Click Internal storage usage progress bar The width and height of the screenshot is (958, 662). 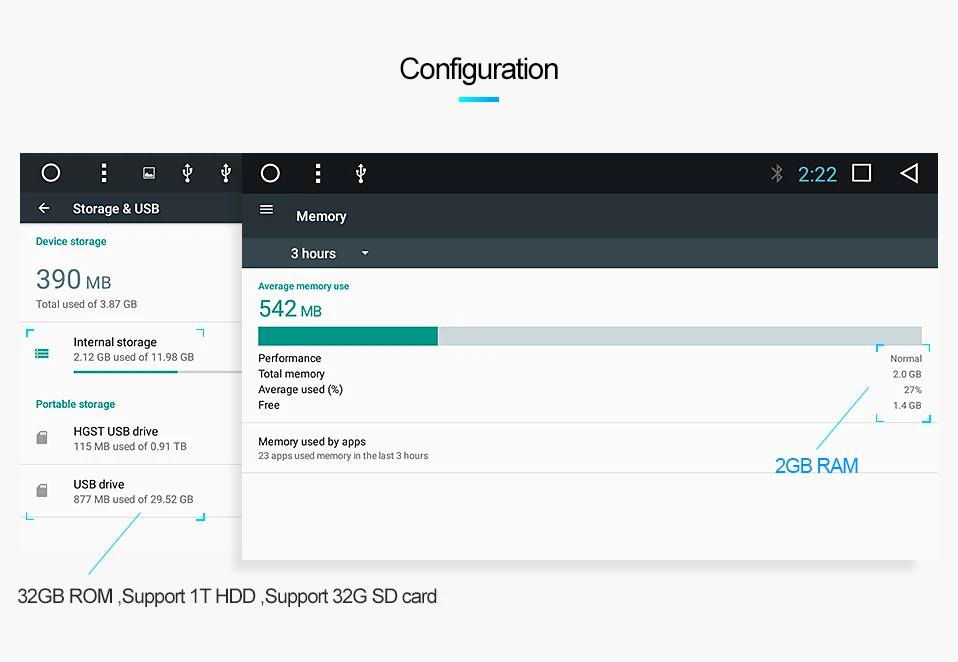[158, 371]
